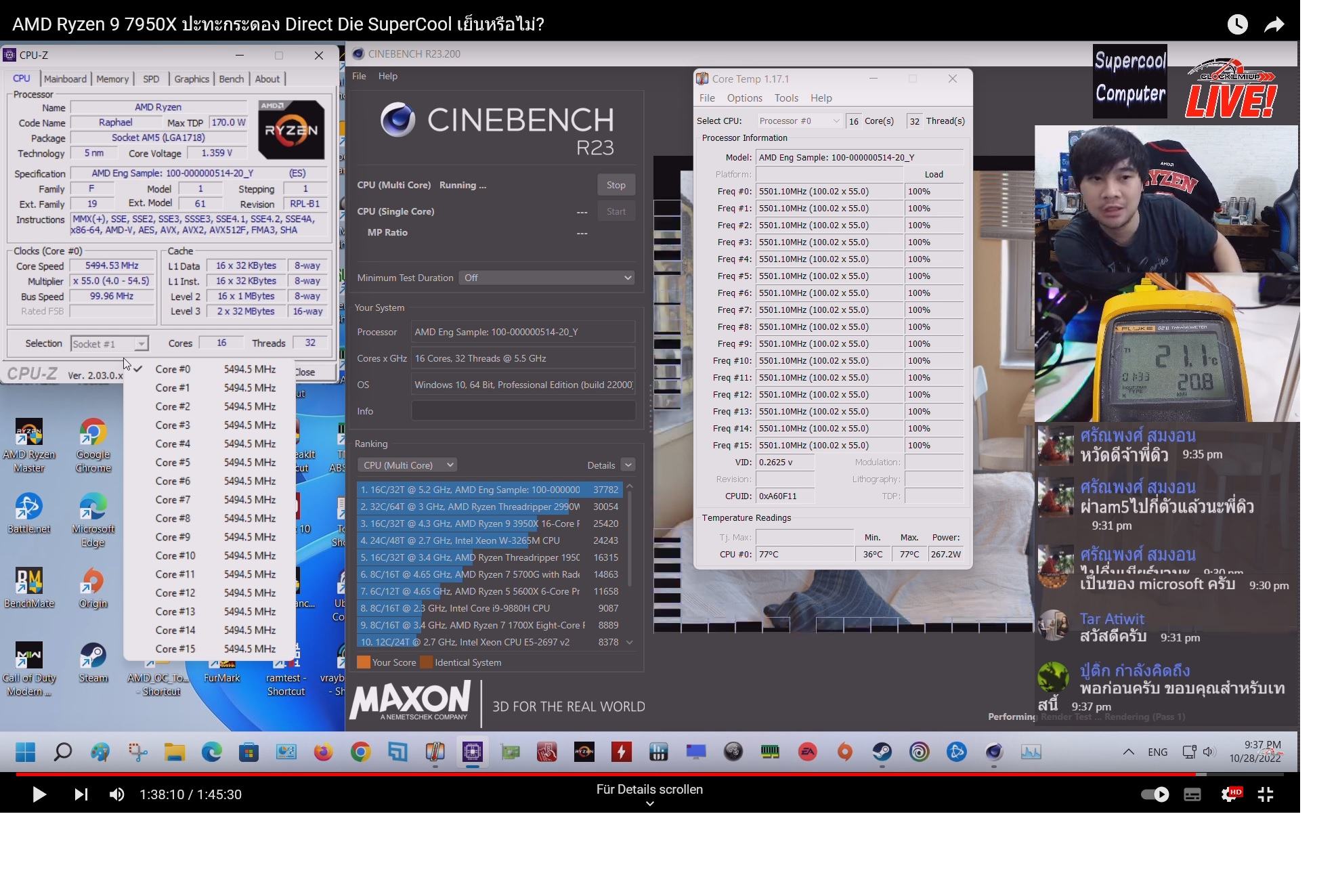Exit full screen mode

(1266, 794)
